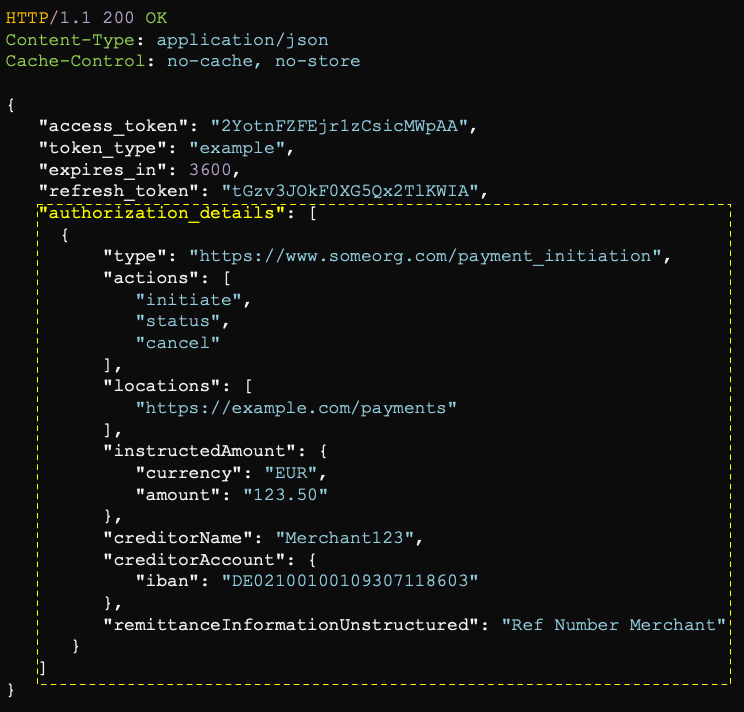Click the "creditorName" key
744x712 pixels.
[178, 538]
